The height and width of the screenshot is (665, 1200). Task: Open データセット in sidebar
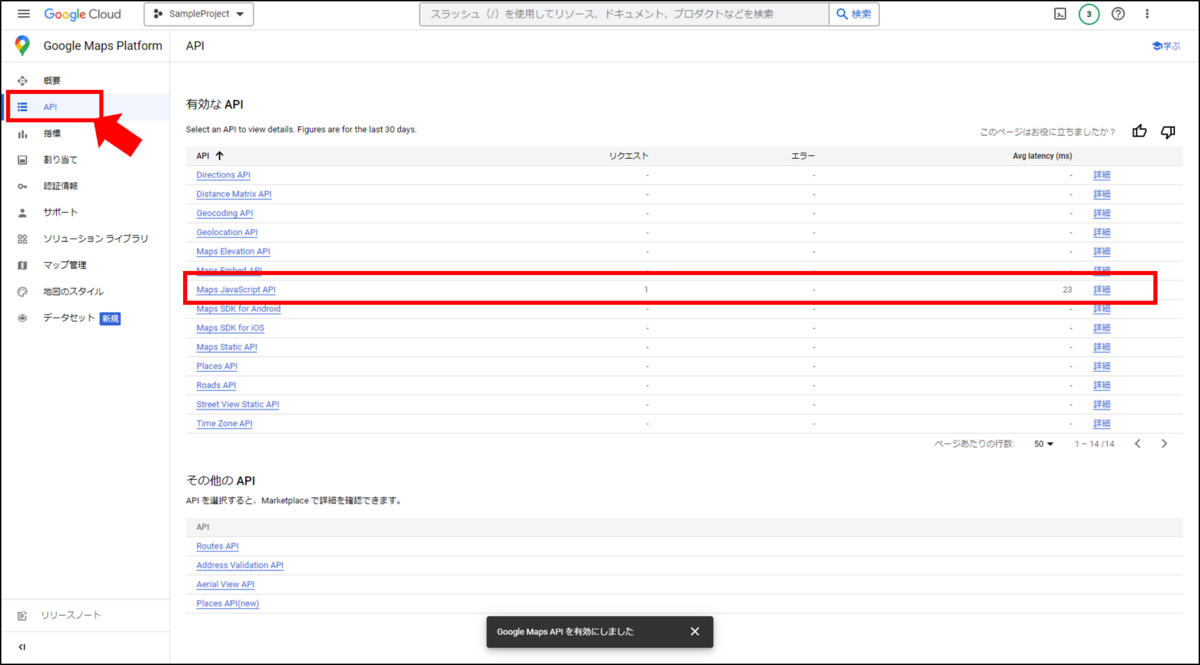[x=69, y=318]
